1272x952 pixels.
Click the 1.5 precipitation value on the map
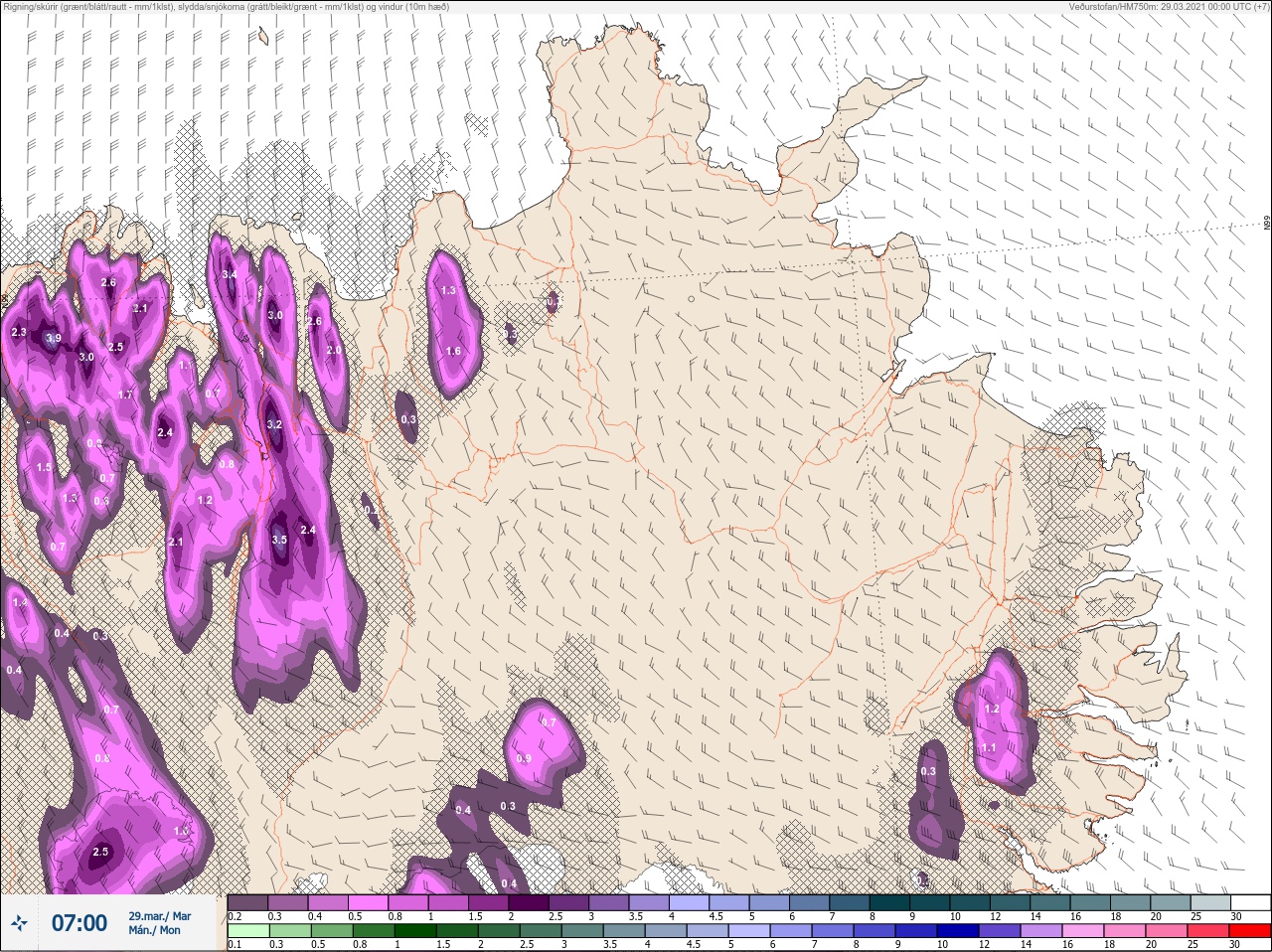44,467
